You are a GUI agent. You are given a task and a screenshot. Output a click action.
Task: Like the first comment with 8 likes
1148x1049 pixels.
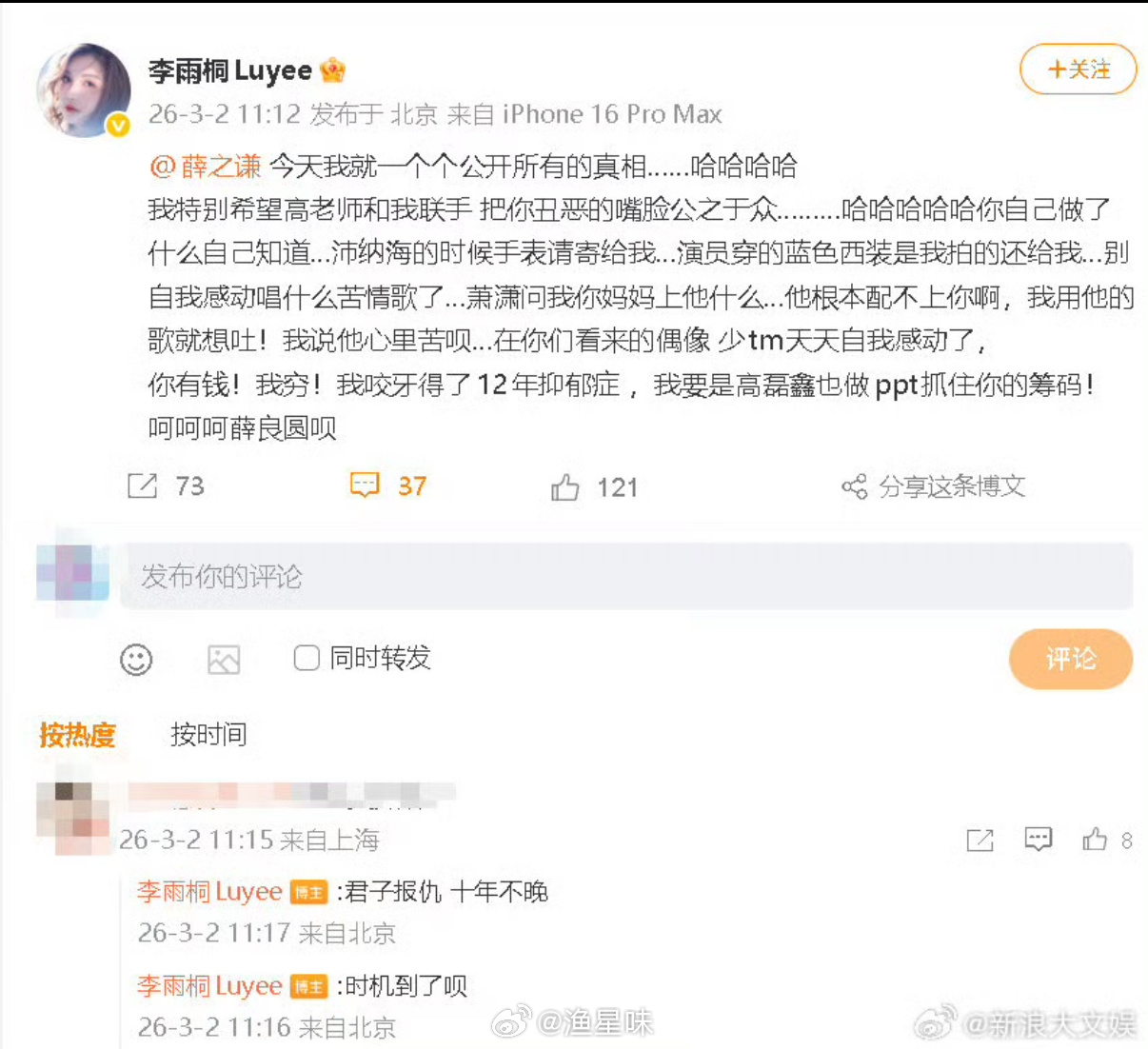tap(1095, 839)
